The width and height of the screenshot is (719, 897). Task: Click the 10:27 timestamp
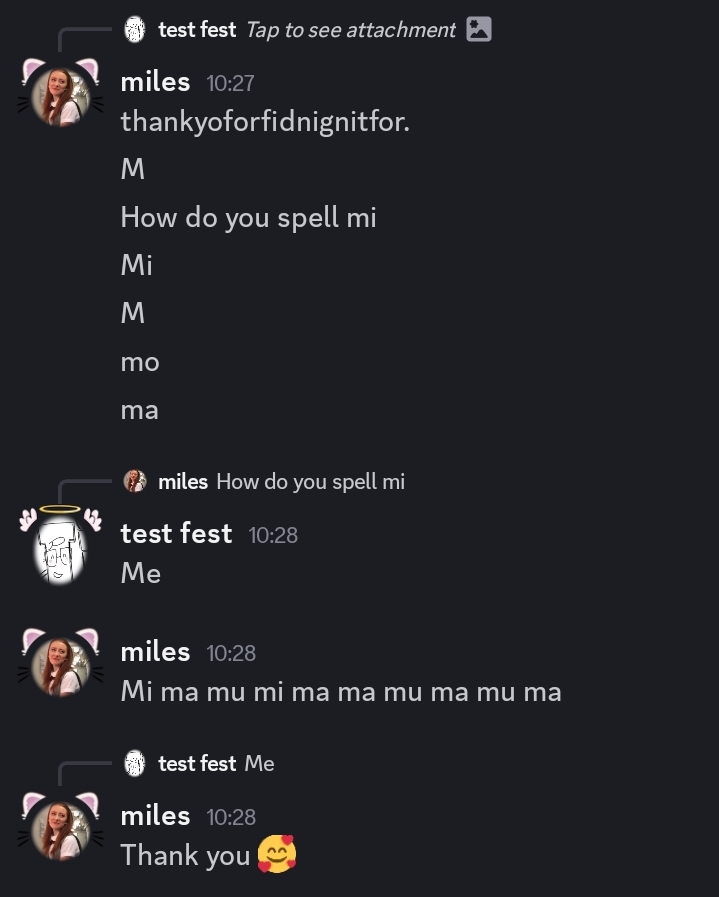pos(231,84)
